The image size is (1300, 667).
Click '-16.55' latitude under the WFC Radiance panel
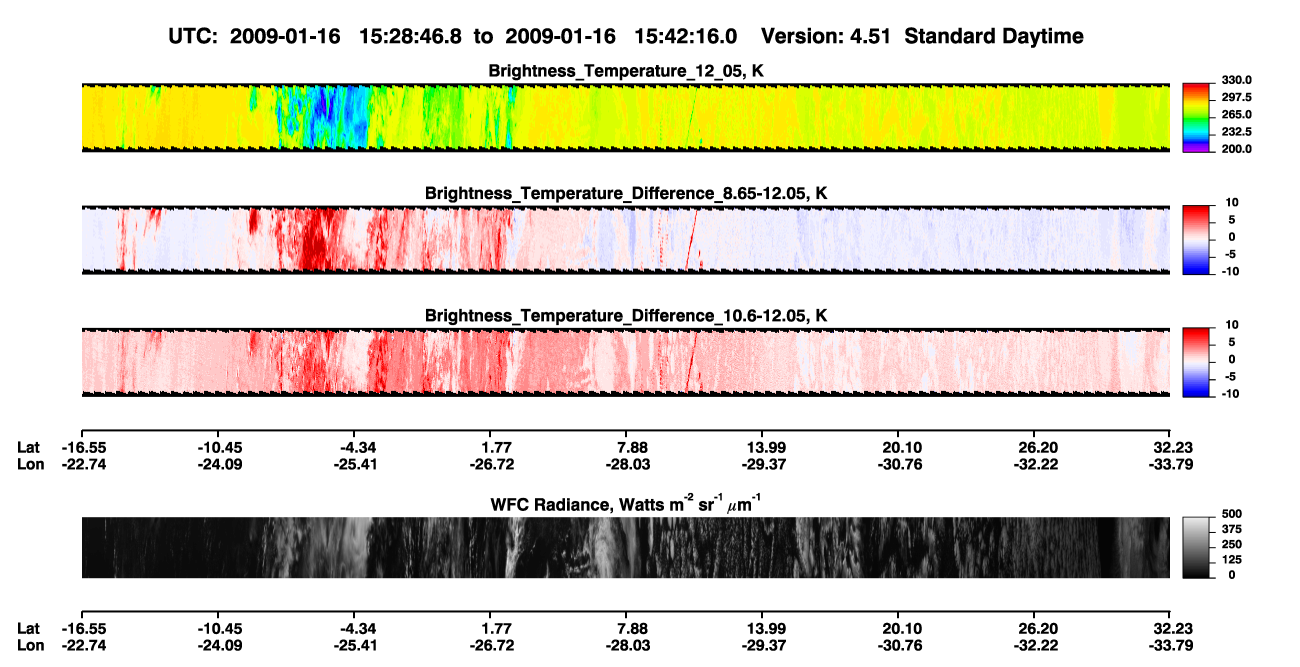pyautogui.click(x=83, y=629)
